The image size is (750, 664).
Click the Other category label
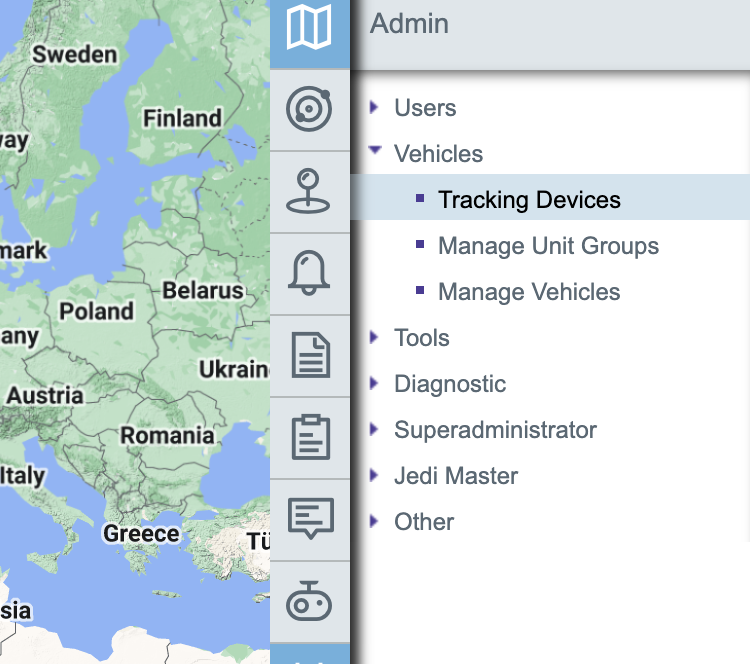click(424, 522)
